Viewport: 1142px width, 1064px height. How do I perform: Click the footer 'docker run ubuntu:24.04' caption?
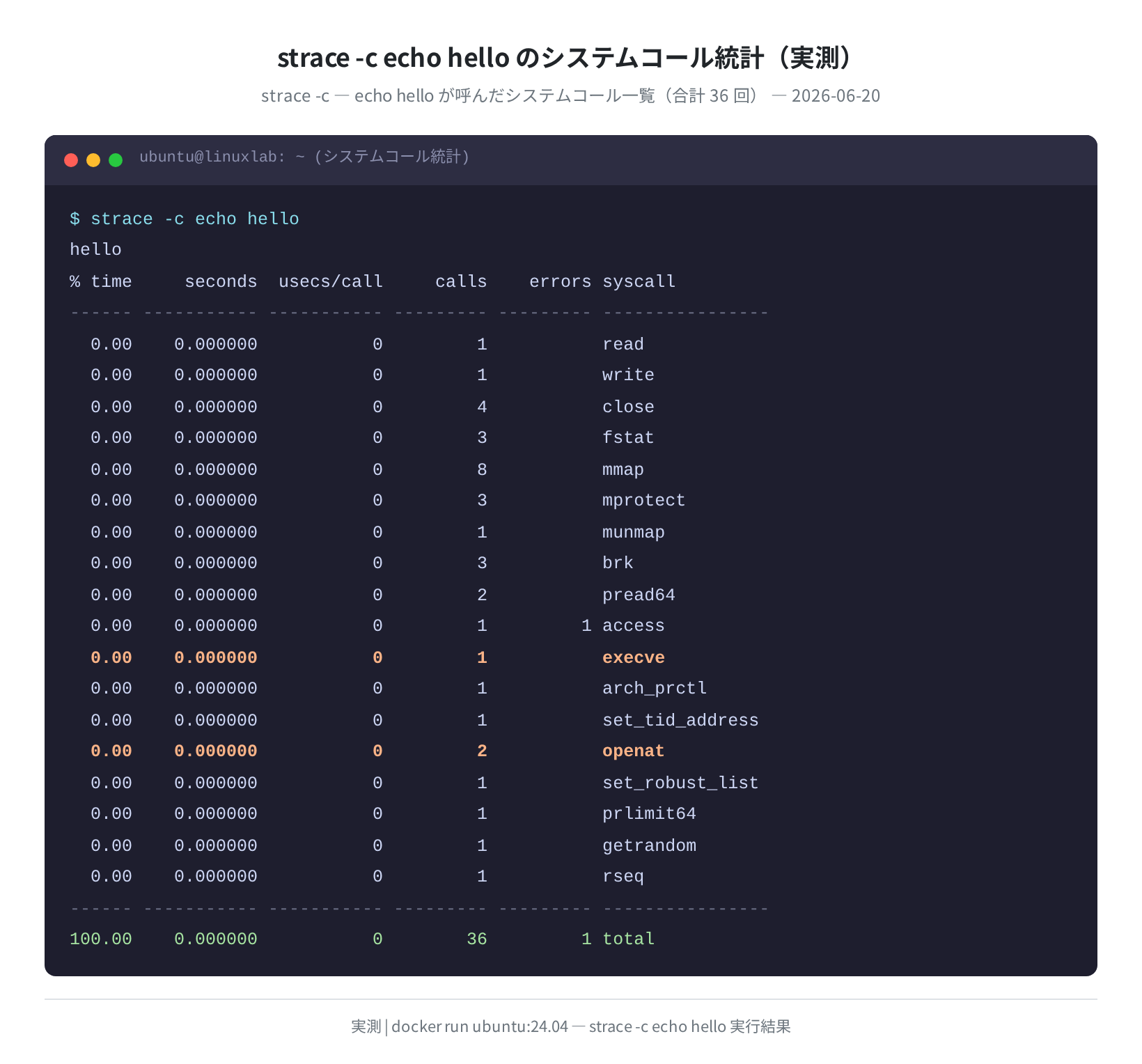point(480,1026)
